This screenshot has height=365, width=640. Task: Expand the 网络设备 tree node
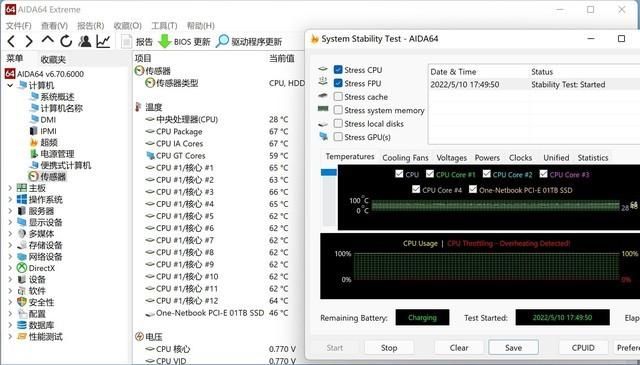10,257
